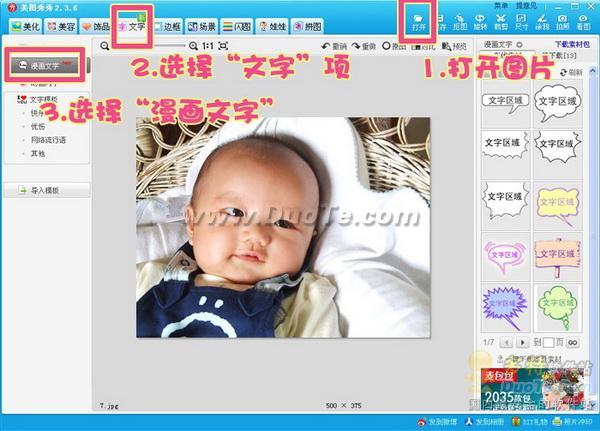Pick the jagged-bottom bubble template

click(505, 154)
